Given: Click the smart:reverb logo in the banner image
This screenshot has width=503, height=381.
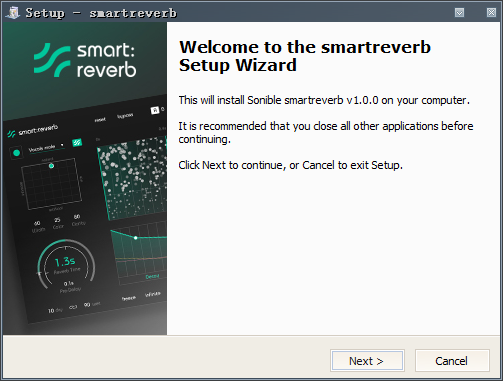Looking at the screenshot, I should (85, 60).
